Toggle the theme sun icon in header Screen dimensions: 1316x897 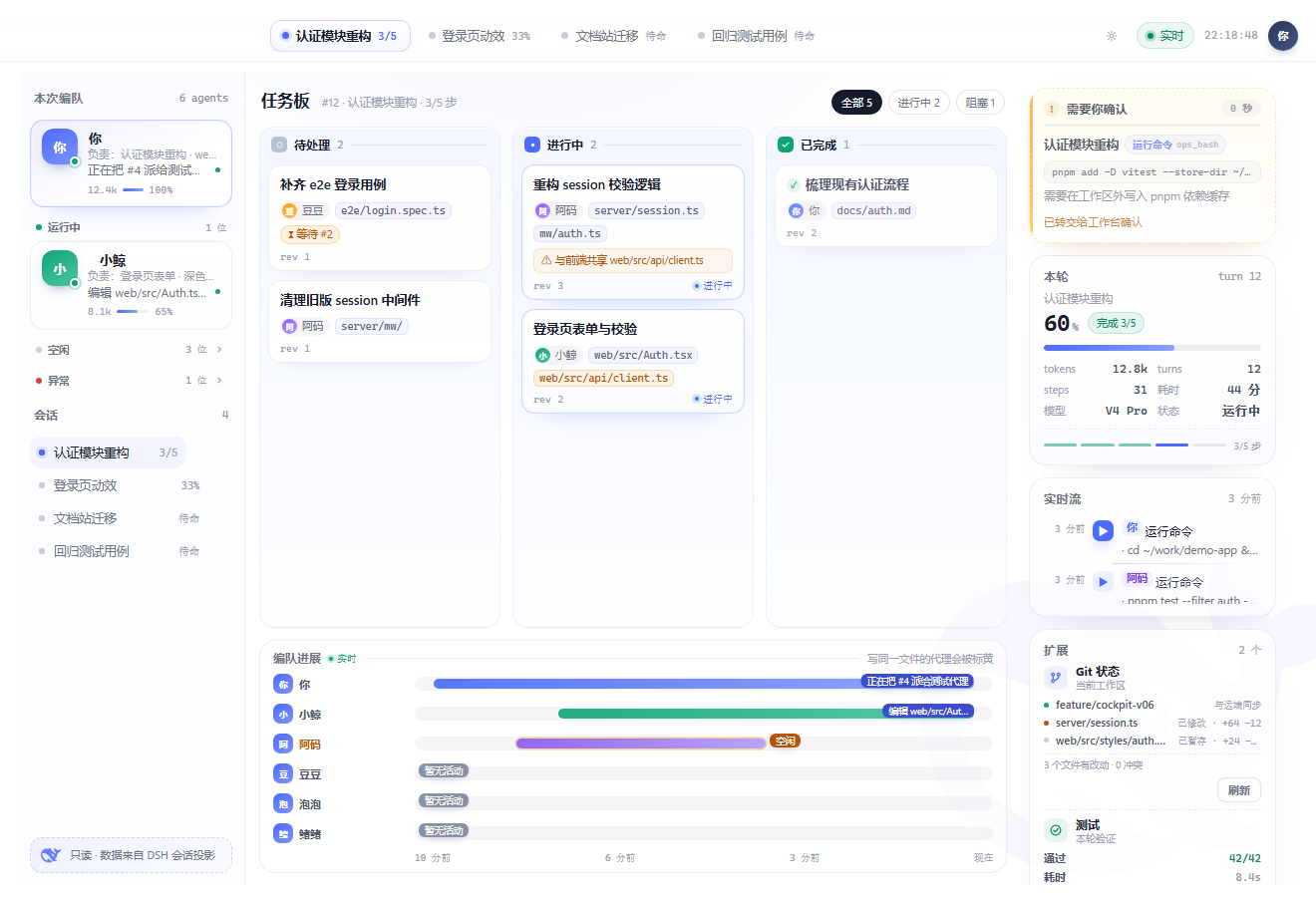[x=1112, y=36]
